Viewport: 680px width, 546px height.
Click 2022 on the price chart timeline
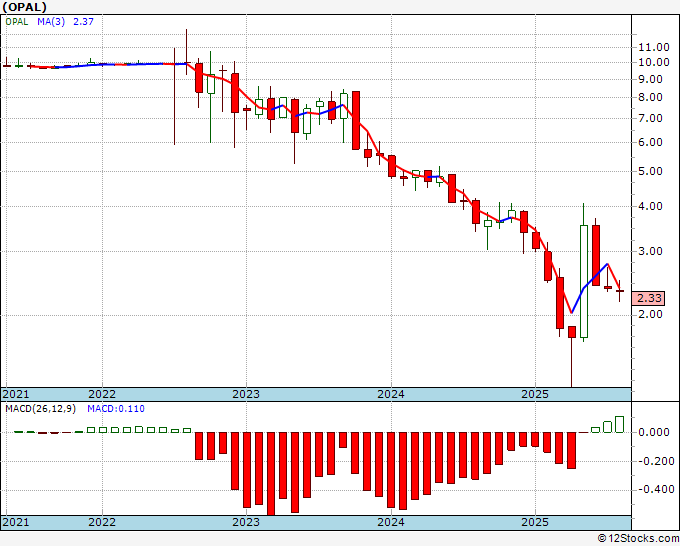point(102,394)
